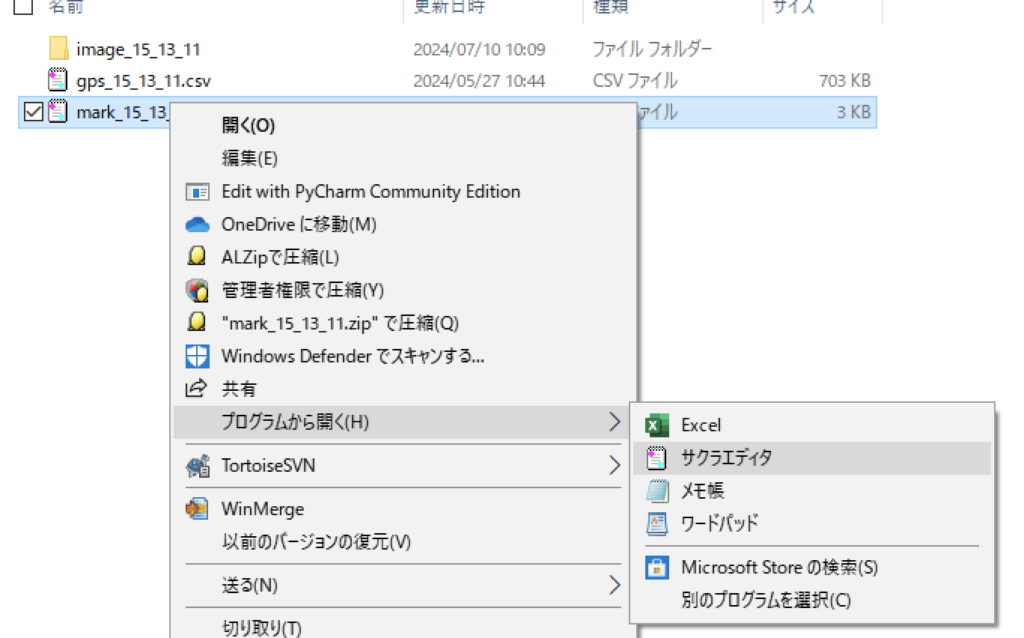The width and height of the screenshot is (1024, 638).
Task: Click the 703 KB size cell
Action: tap(845, 81)
